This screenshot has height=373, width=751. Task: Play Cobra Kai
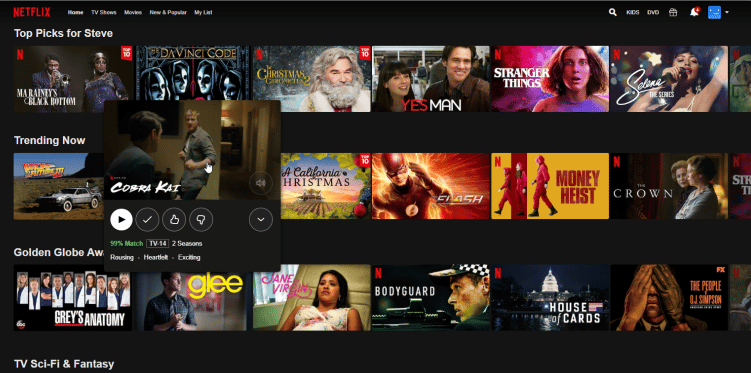point(122,220)
